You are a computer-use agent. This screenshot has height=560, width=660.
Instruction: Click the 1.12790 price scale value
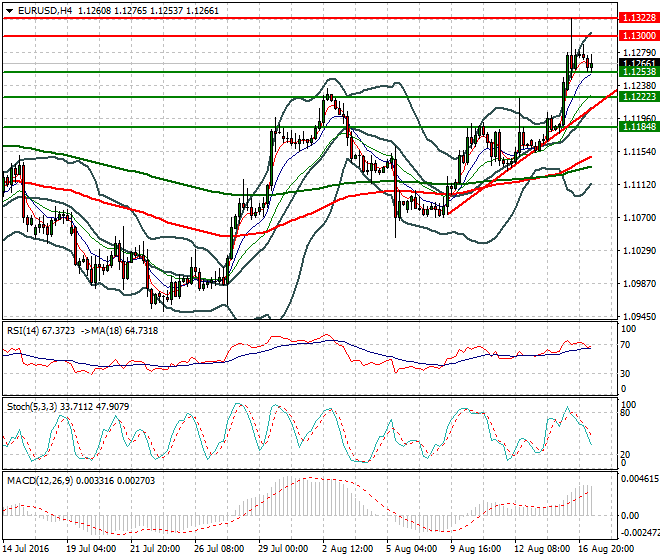click(639, 53)
